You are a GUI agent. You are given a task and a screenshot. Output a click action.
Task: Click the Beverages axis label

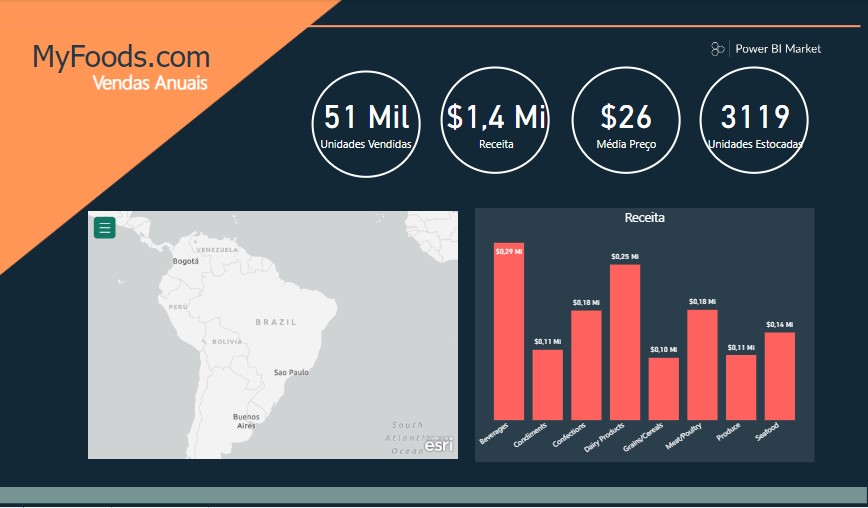pos(493,433)
